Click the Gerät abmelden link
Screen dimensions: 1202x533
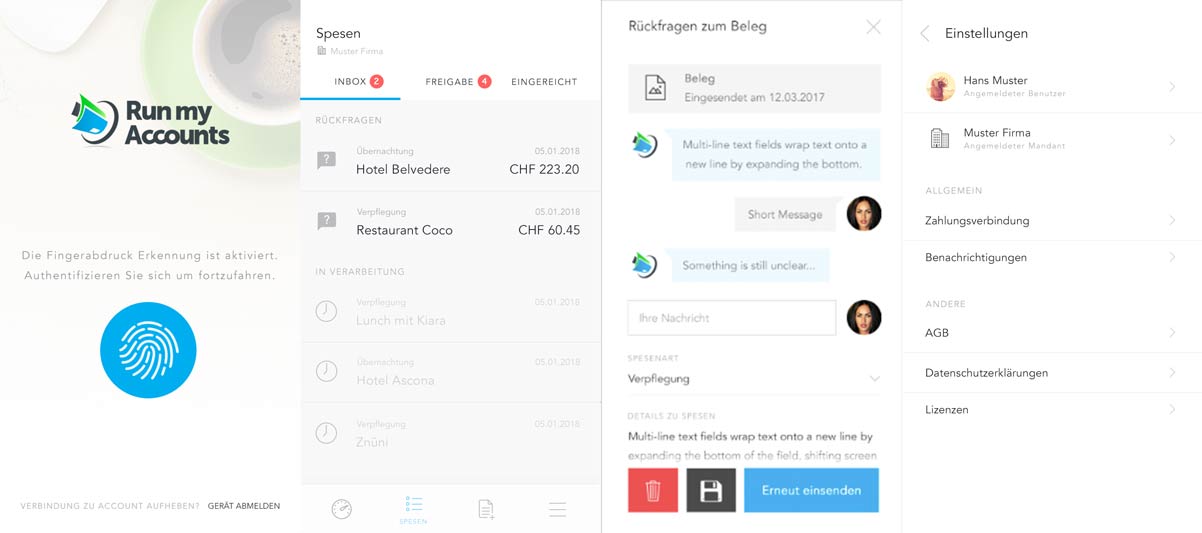tap(244, 506)
